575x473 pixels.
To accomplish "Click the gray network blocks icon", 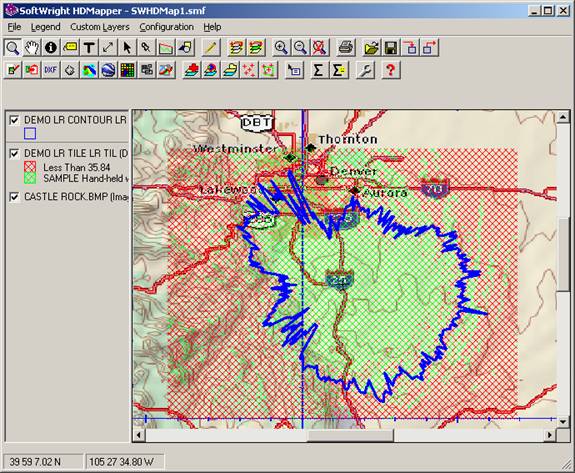I will click(146, 70).
